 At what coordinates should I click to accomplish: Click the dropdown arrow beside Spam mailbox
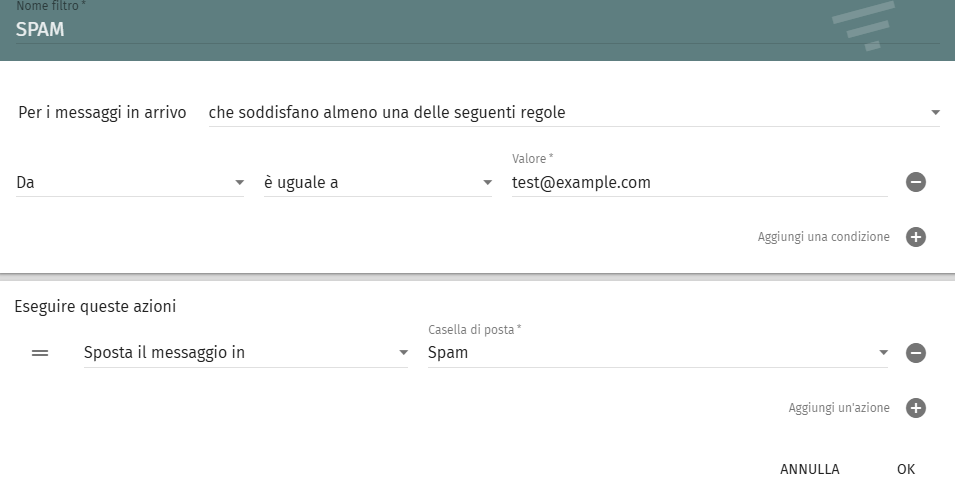(883, 353)
